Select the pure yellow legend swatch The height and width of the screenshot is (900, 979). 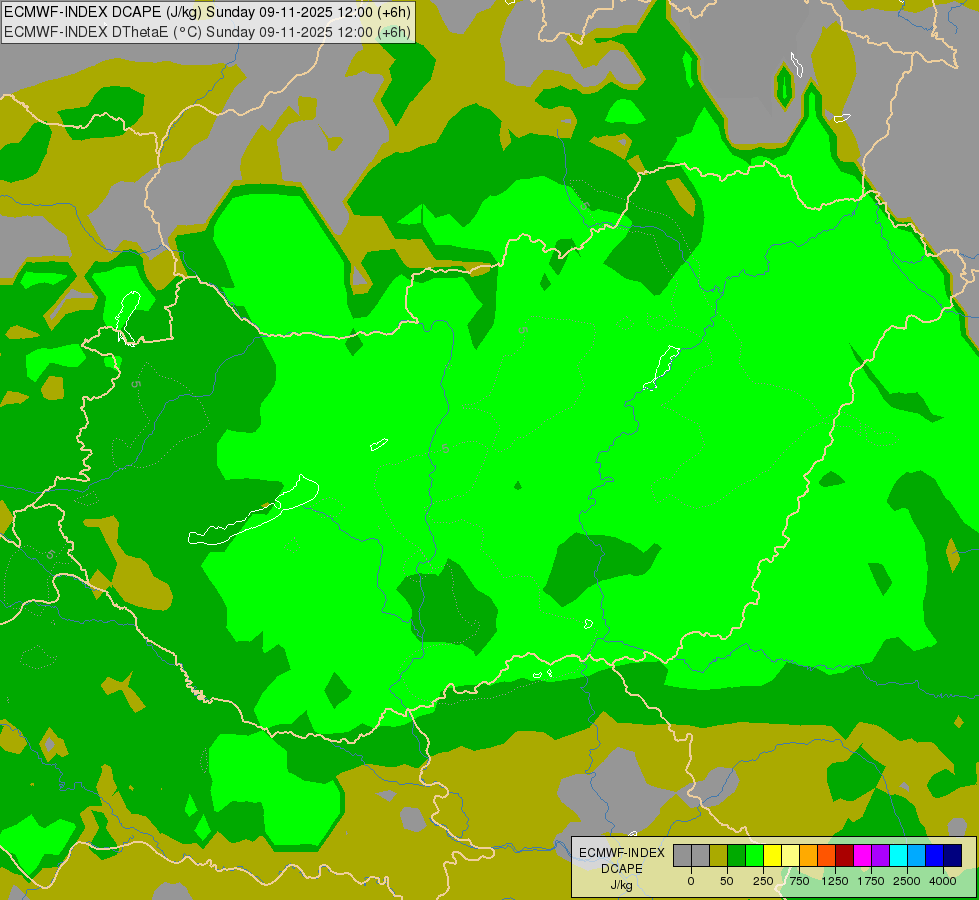click(772, 855)
